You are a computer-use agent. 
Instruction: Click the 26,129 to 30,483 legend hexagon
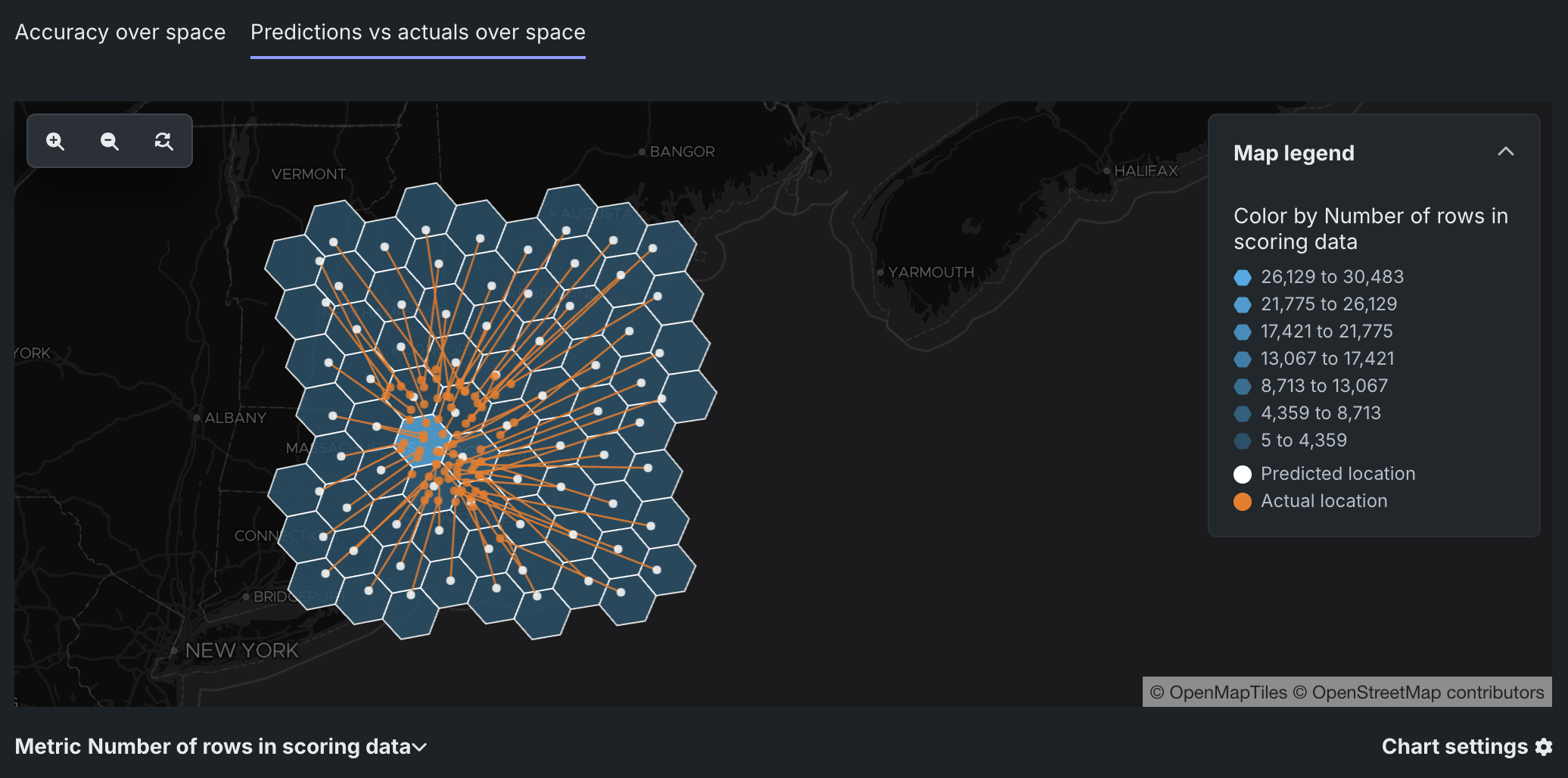(x=1243, y=278)
